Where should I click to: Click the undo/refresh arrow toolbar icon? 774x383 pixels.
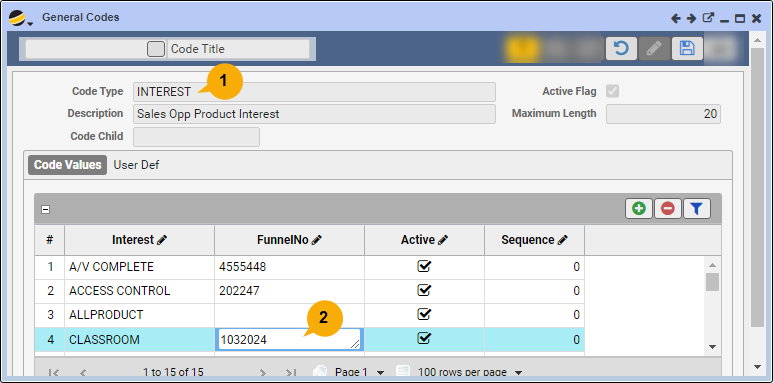(x=621, y=48)
